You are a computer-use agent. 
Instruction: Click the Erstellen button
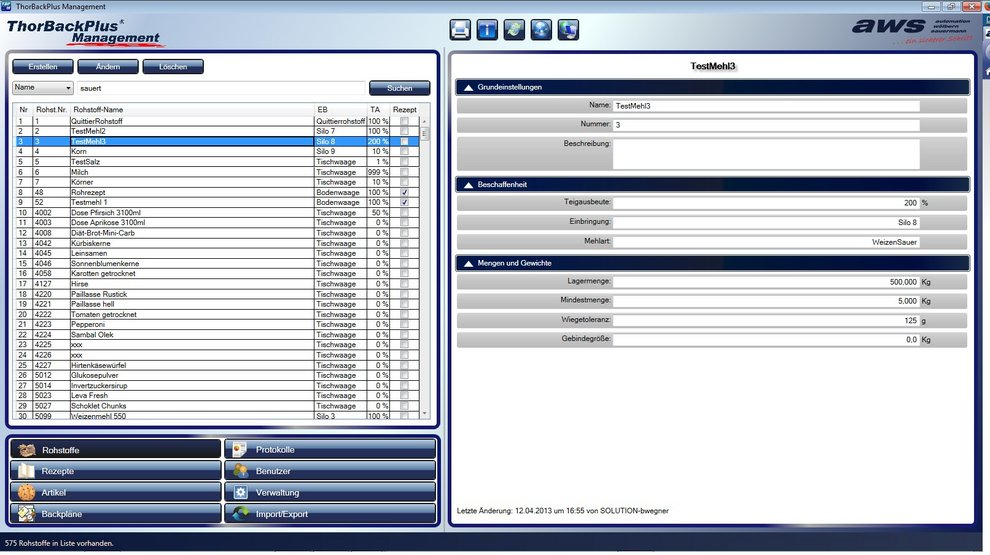pyautogui.click(x=43, y=66)
